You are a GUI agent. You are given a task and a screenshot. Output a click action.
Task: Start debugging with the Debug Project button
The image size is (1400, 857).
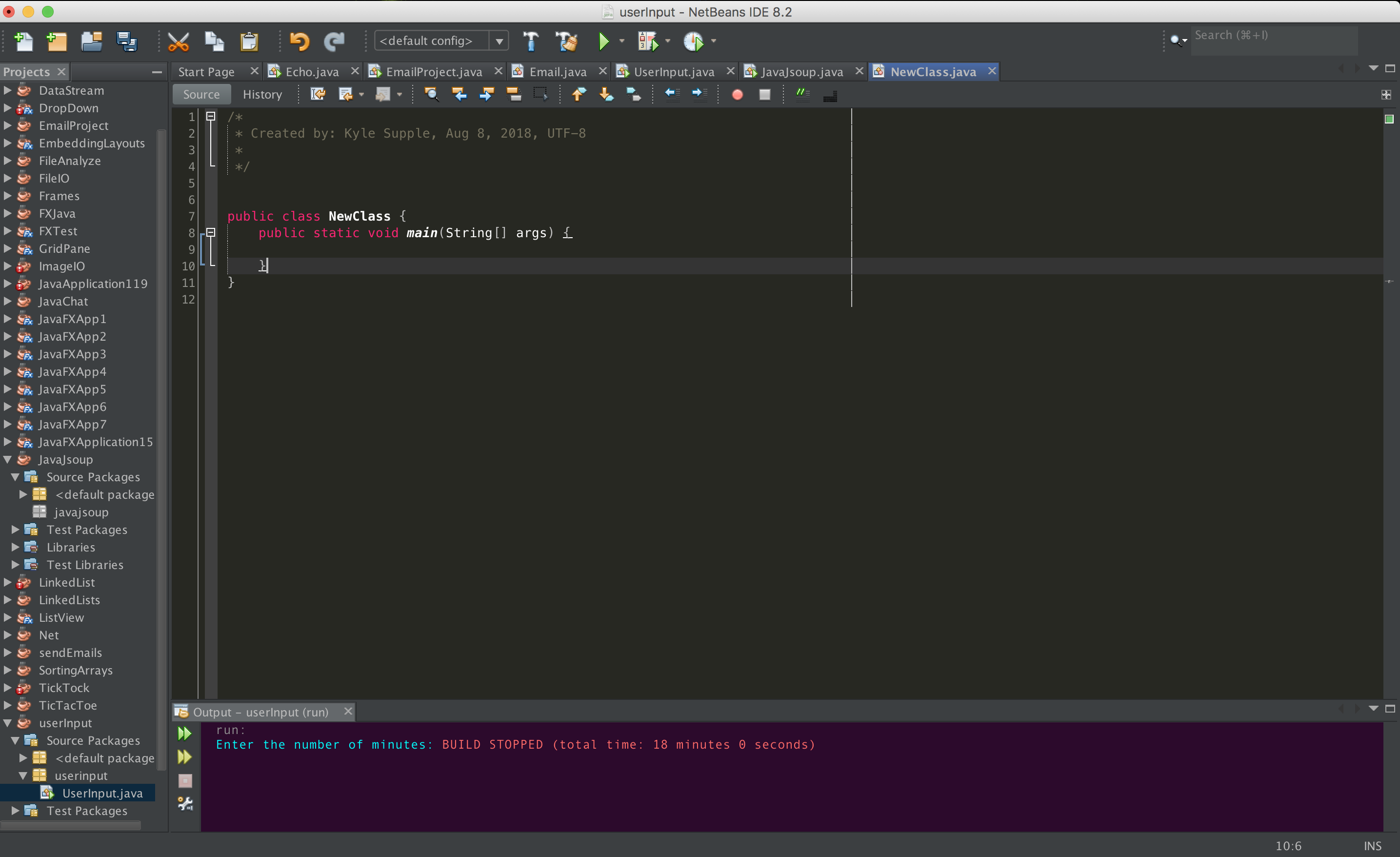(x=648, y=41)
